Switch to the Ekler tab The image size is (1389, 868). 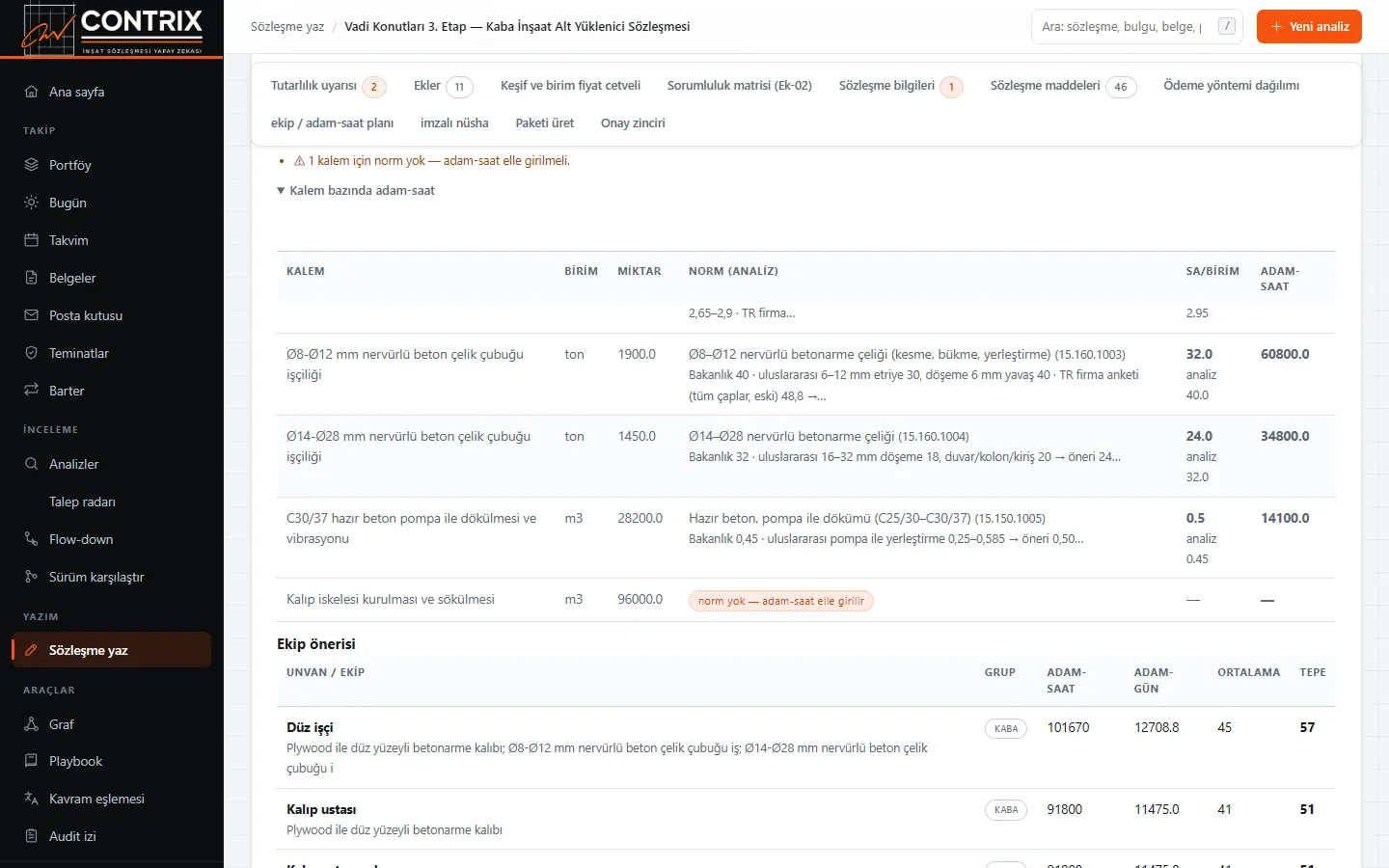[443, 86]
